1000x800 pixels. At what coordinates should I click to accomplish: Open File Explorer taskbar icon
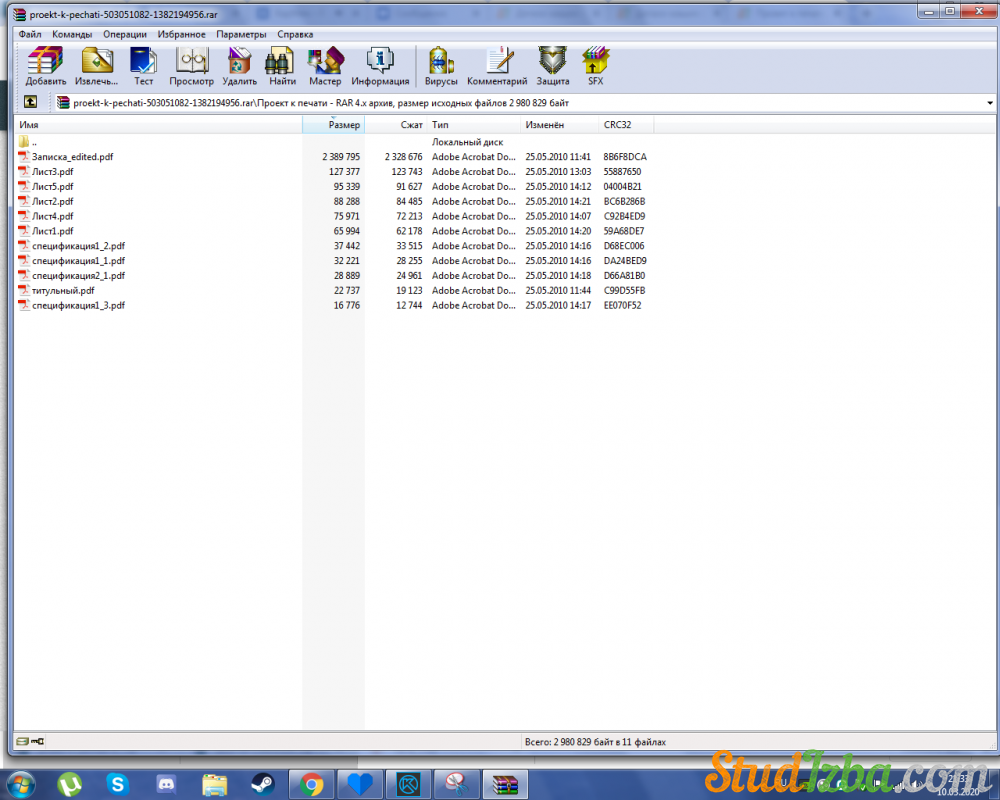(214, 784)
